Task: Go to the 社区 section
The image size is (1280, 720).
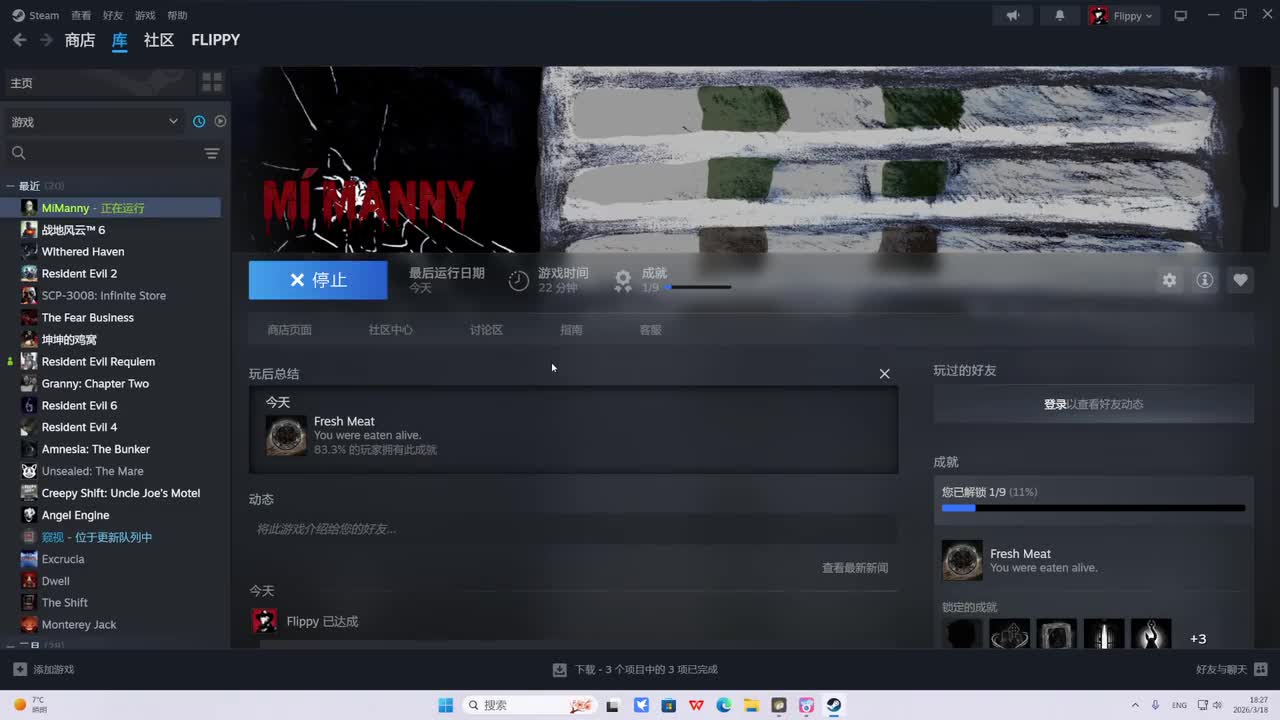Action: click(159, 40)
